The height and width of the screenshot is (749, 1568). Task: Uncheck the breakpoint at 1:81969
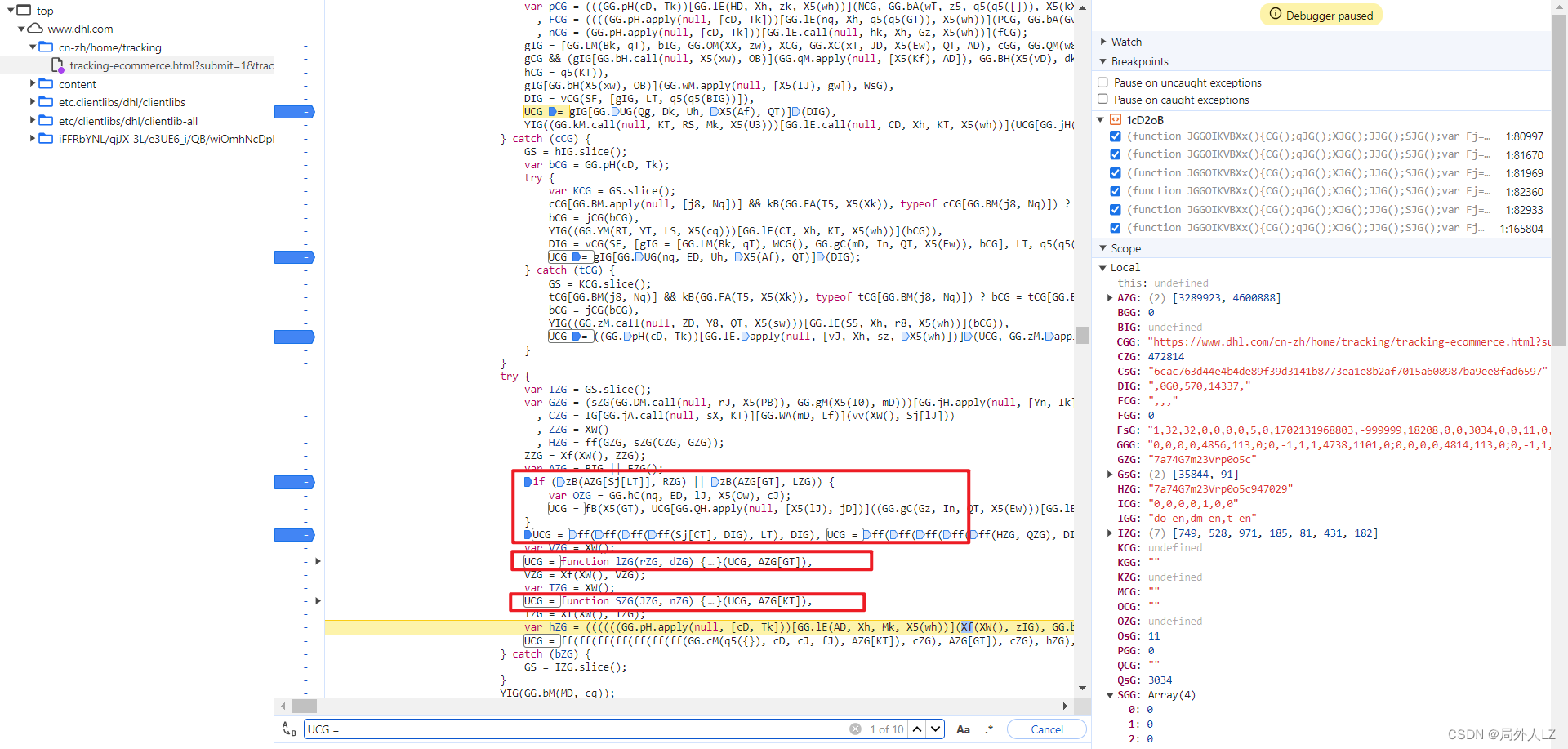[1116, 173]
